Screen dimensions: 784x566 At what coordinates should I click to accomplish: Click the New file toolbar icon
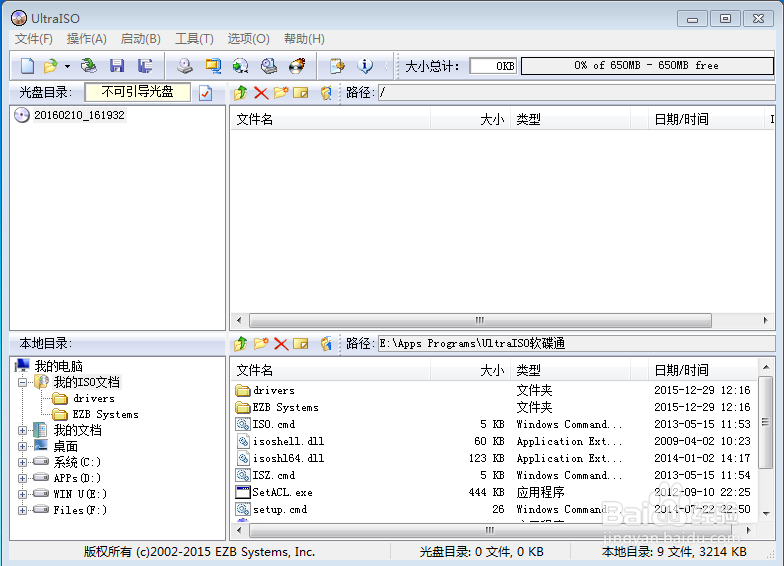coord(28,66)
